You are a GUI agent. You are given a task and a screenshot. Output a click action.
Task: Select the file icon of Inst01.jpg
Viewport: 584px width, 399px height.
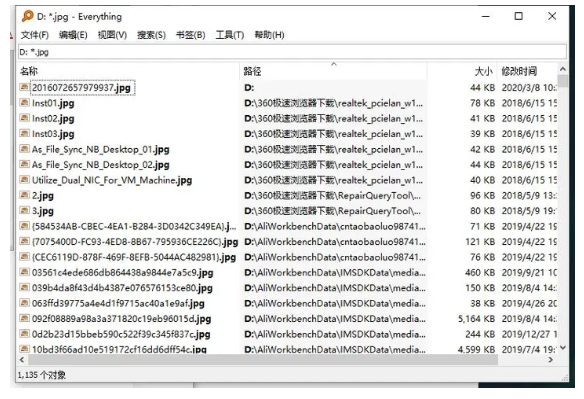click(x=25, y=102)
